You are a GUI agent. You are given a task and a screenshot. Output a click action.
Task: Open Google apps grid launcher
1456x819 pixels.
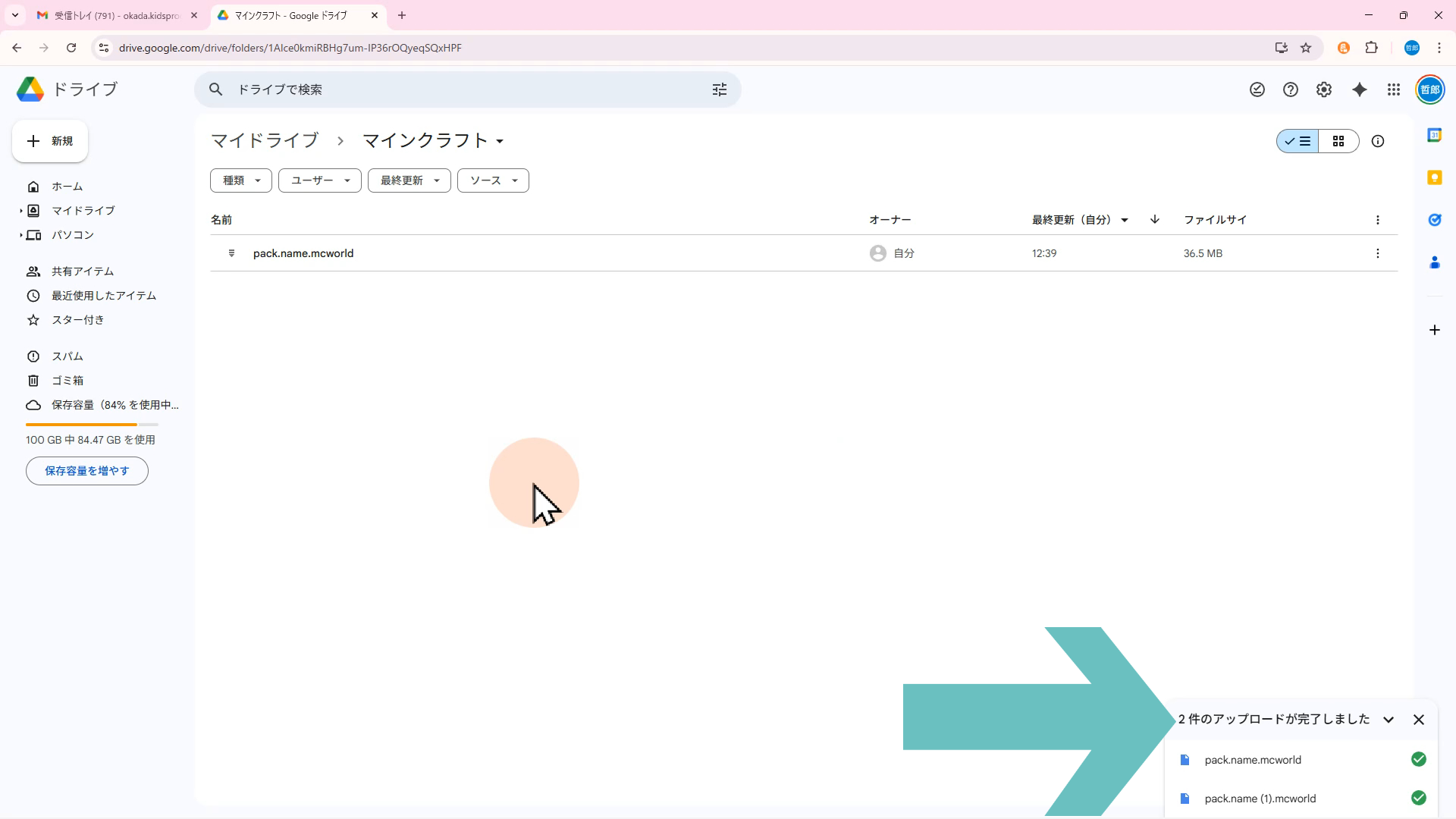(x=1394, y=89)
